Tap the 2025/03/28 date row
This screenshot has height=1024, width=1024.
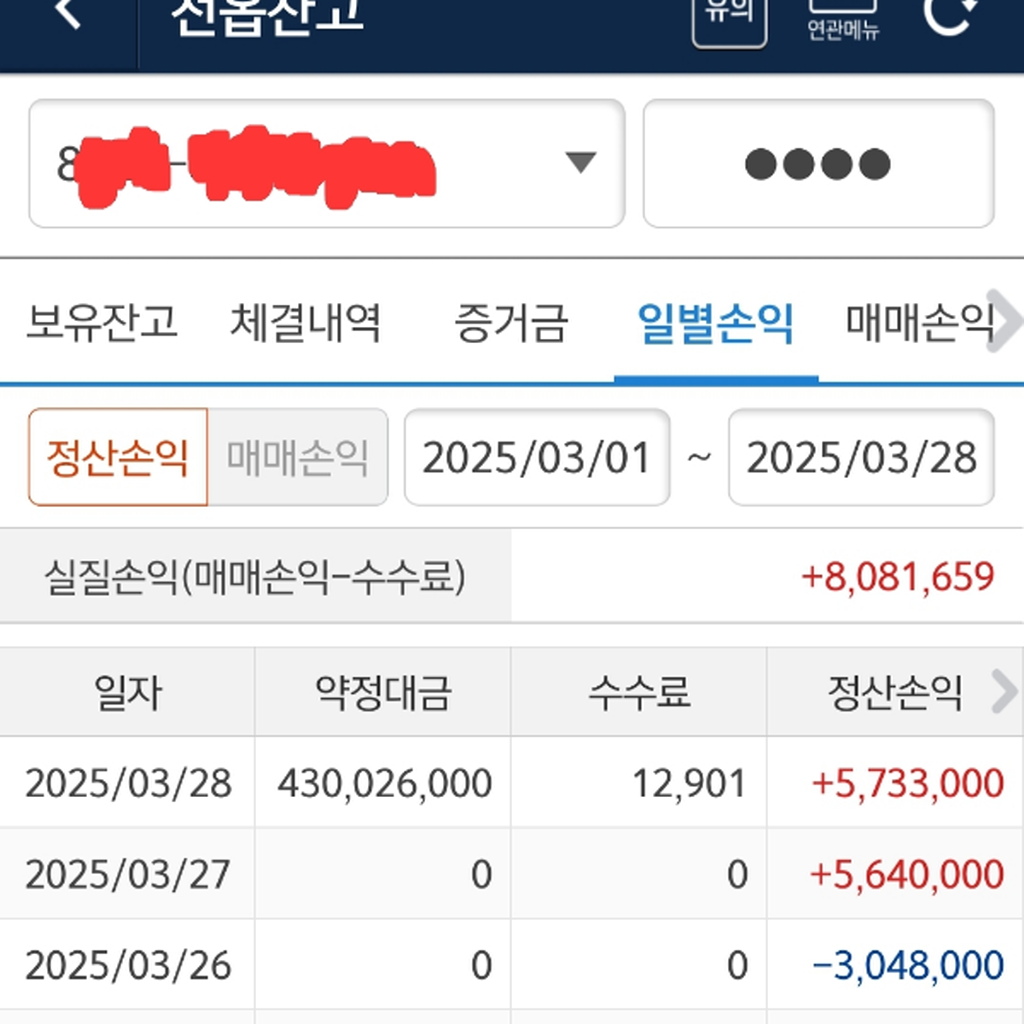[128, 783]
